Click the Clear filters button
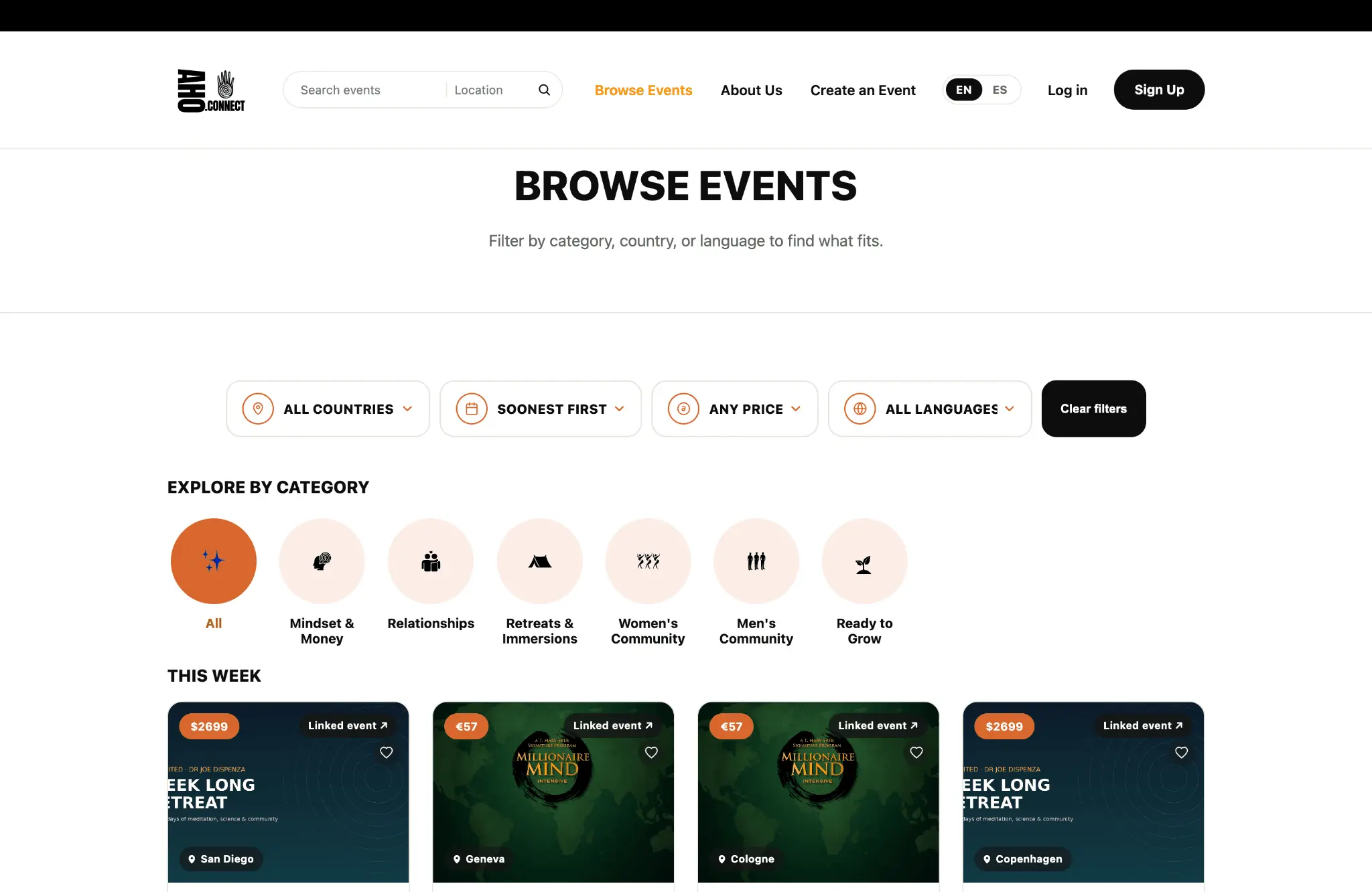The image size is (1372, 892). [x=1094, y=408]
